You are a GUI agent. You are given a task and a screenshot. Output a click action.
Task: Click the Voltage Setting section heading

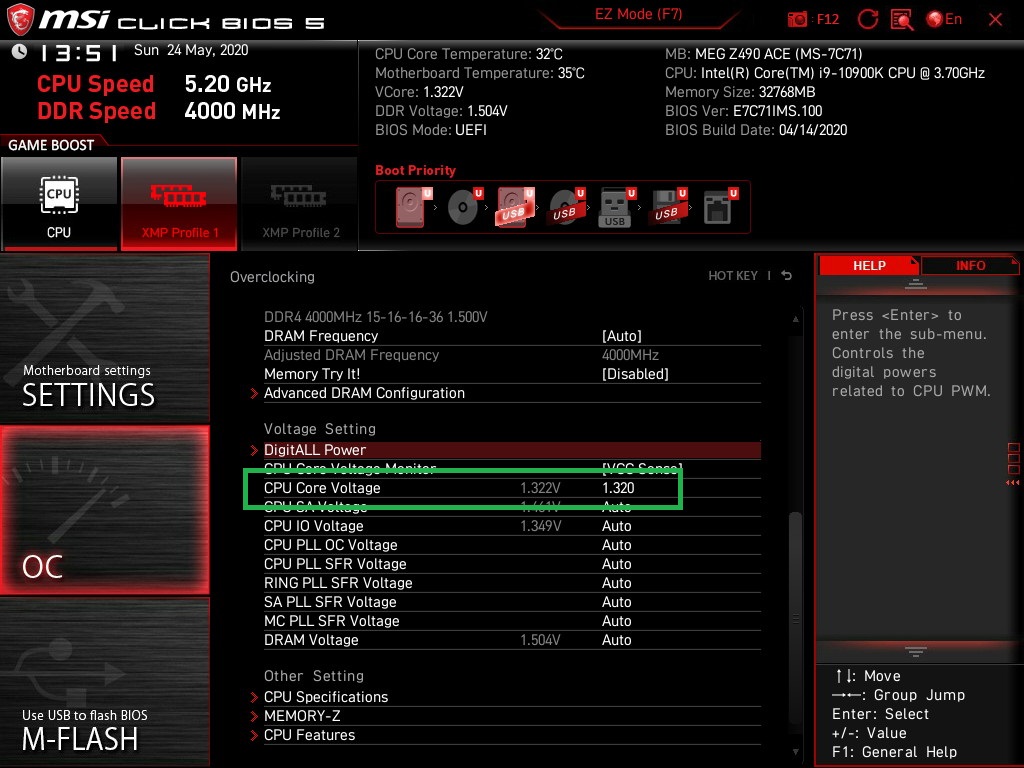(x=320, y=429)
